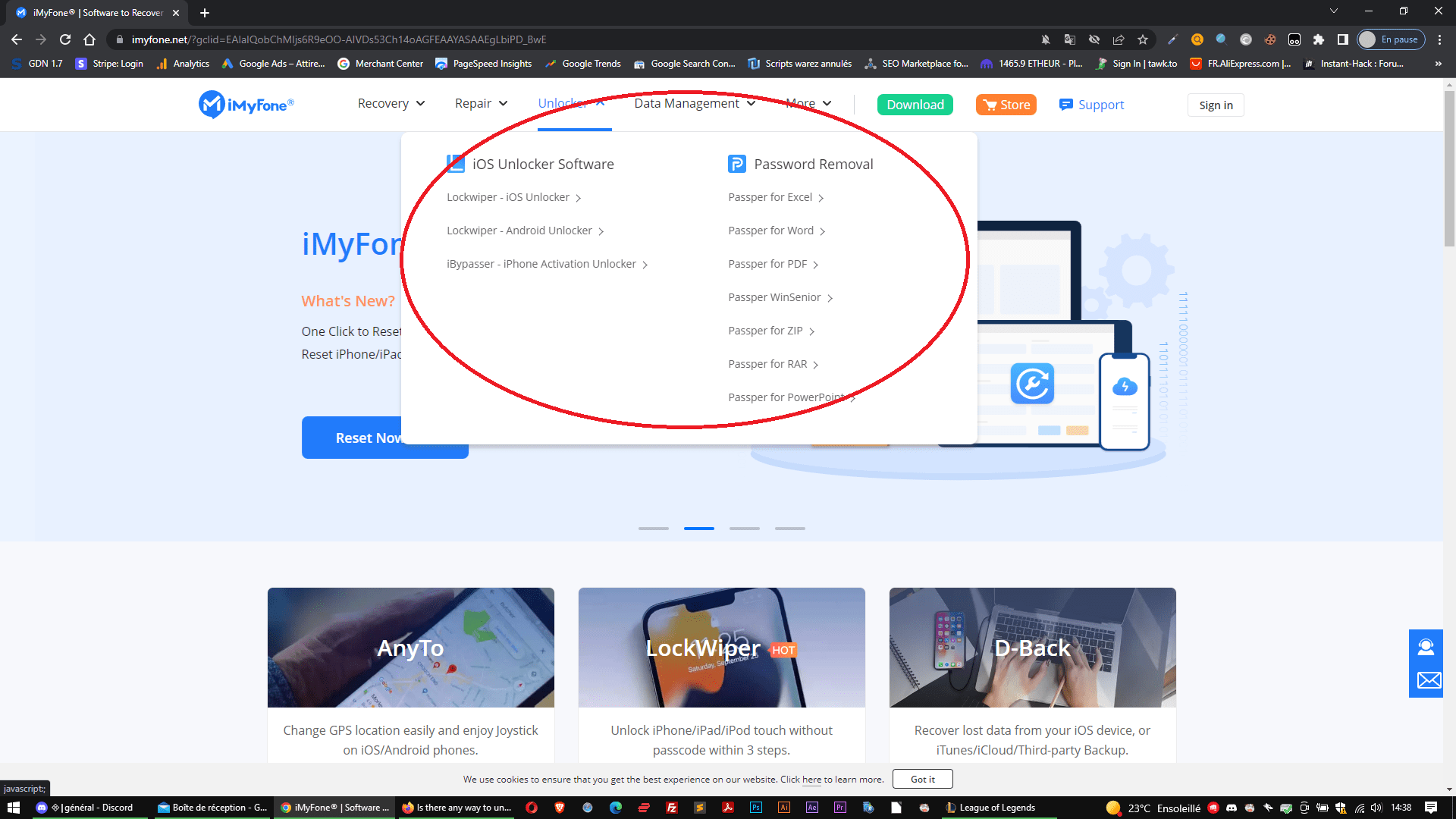Open the Google Trends bookmark
Screen dimensions: 1456x819
click(583, 64)
